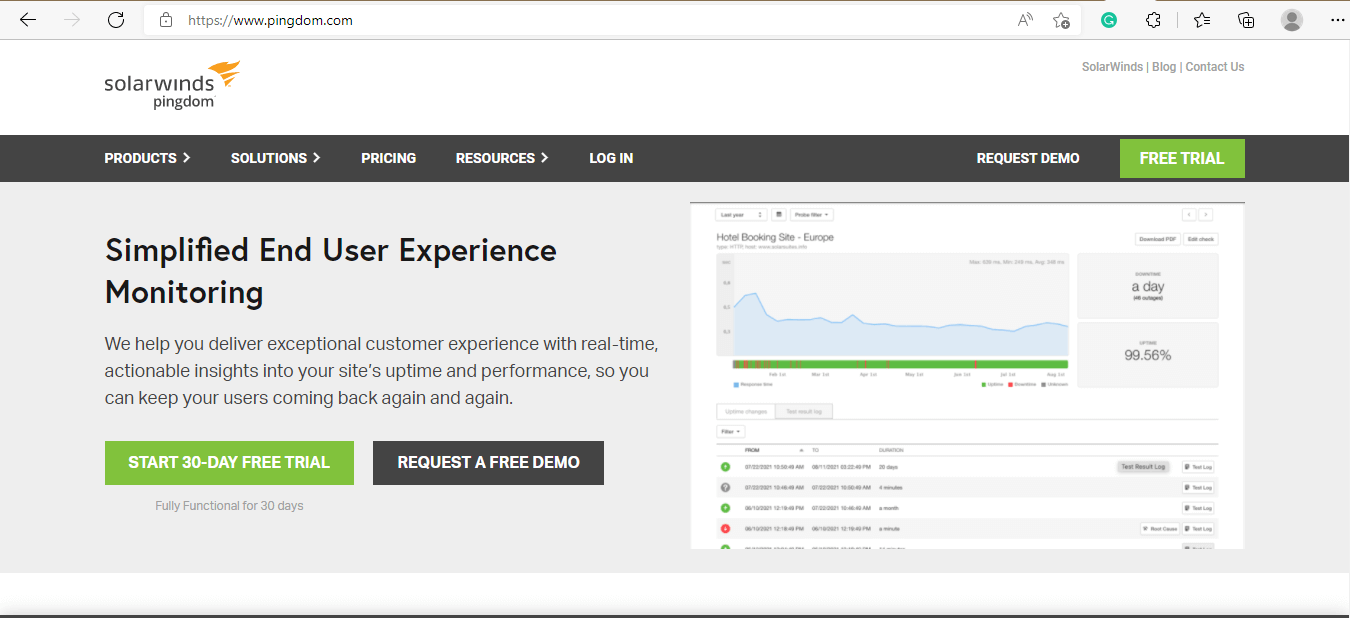Image resolution: width=1350 pixels, height=618 pixels.
Task: Open the Blog link at top
Action: point(1164,67)
